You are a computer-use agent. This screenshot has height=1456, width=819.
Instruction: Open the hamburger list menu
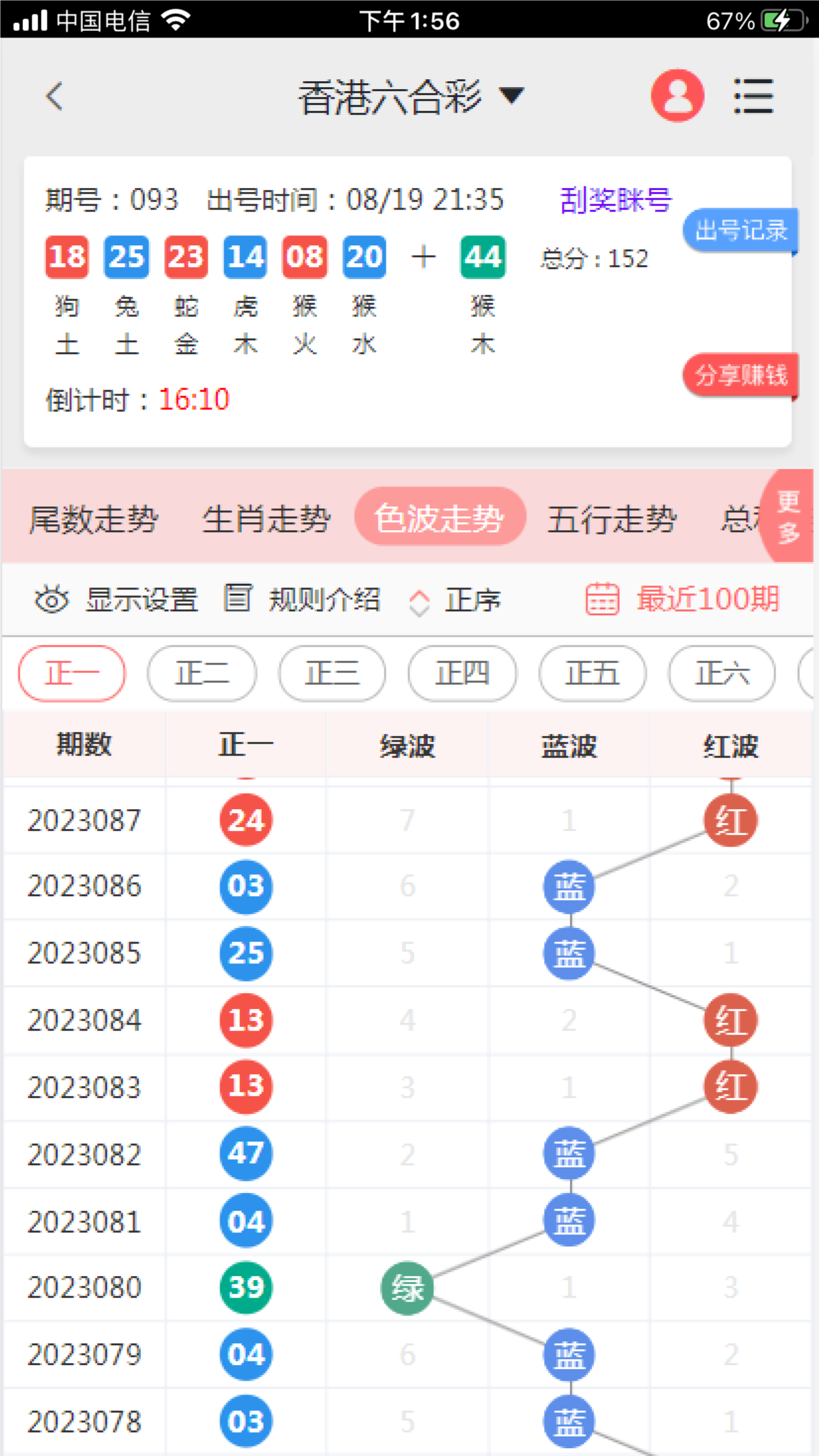pyautogui.click(x=753, y=96)
